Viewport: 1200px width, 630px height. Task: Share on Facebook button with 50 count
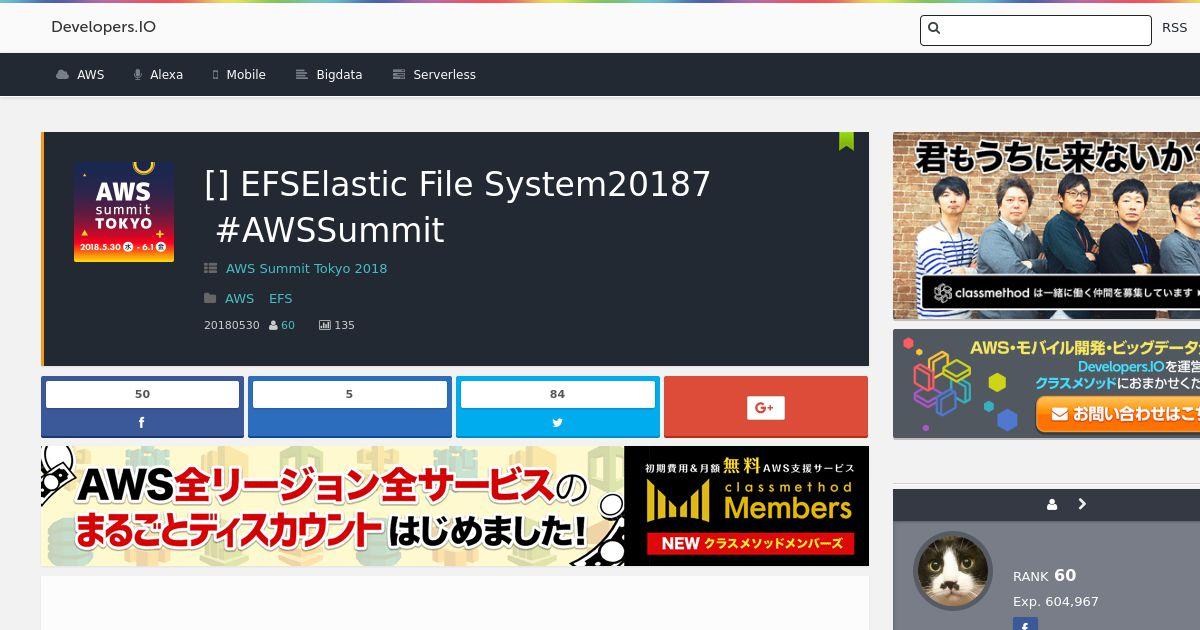pos(142,407)
